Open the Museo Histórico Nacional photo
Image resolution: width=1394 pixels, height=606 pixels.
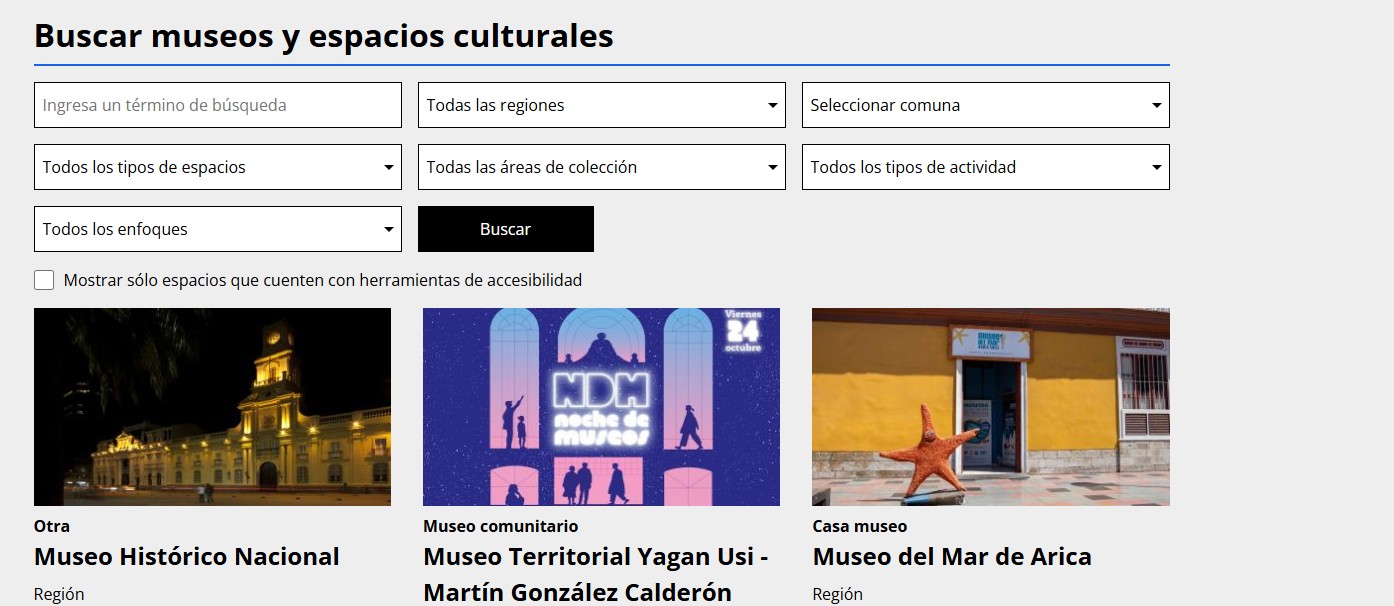click(212, 407)
